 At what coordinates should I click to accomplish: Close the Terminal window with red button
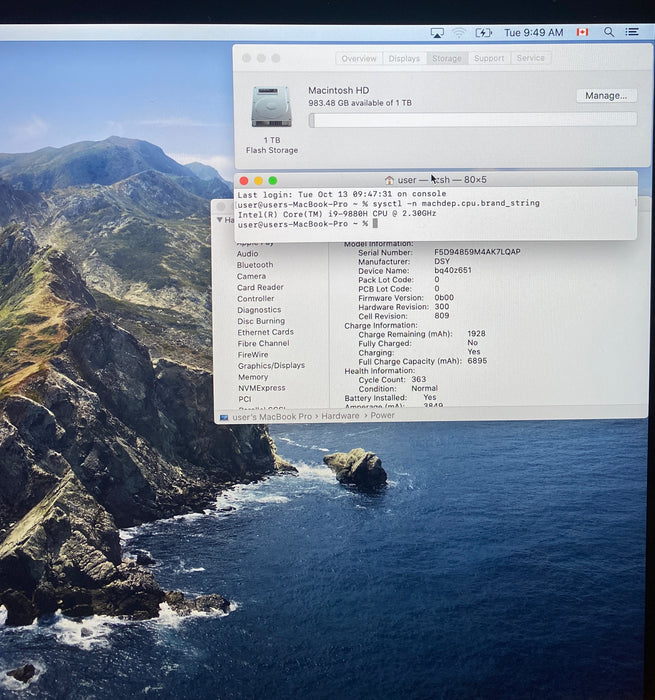click(244, 180)
